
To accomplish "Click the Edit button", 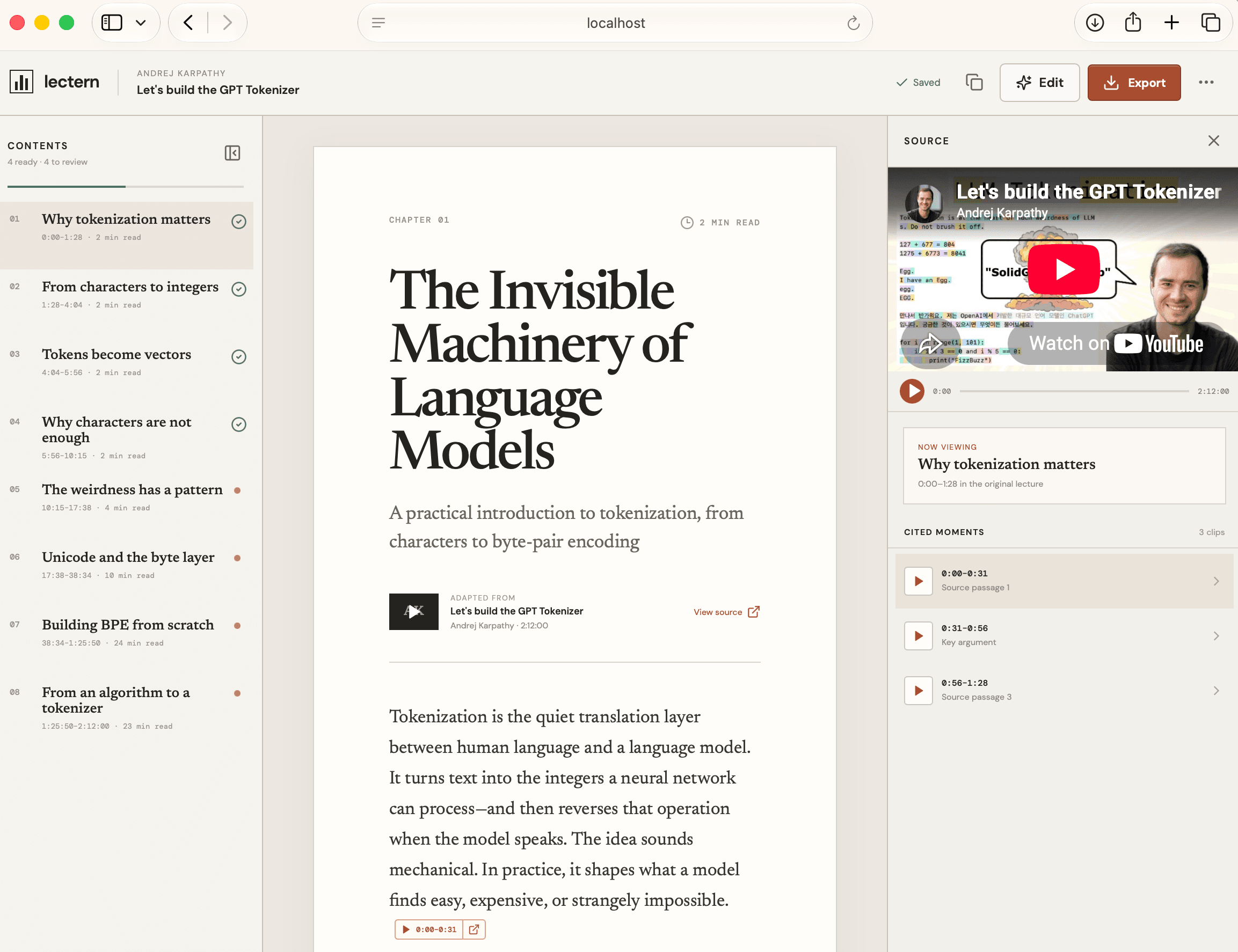I will [x=1039, y=83].
